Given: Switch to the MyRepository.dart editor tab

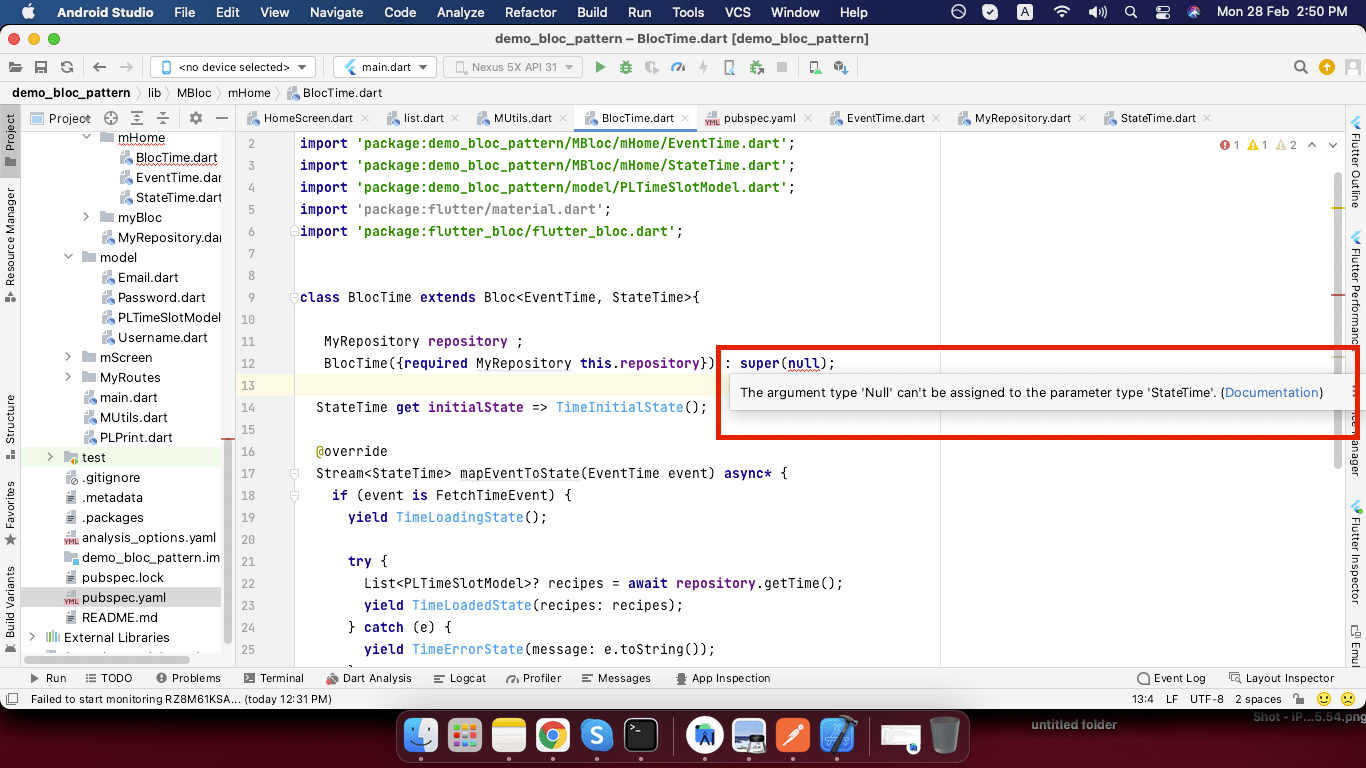Looking at the screenshot, I should [x=1022, y=118].
